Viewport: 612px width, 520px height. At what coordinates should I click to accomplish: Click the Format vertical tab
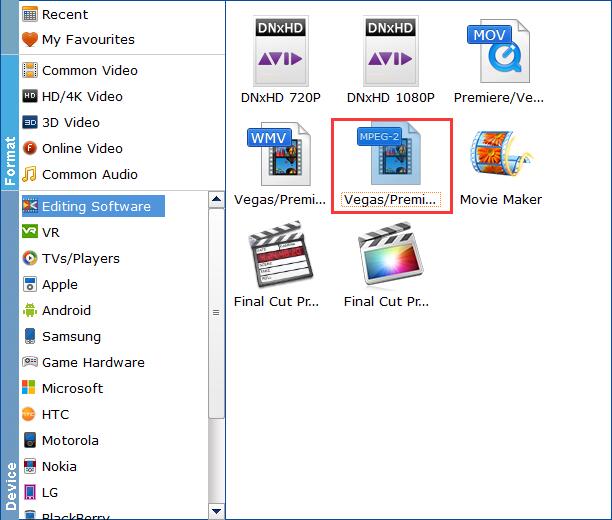[x=10, y=160]
